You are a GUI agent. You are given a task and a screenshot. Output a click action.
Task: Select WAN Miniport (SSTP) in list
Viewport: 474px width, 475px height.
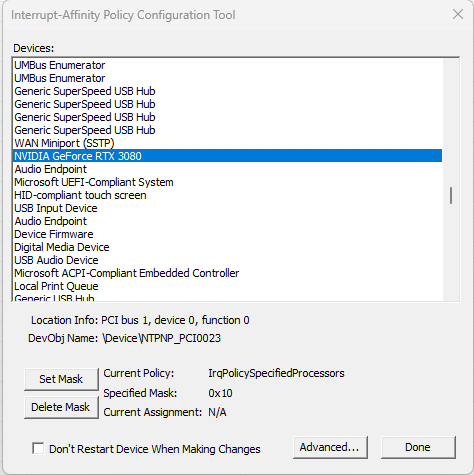pyautogui.click(x=227, y=143)
